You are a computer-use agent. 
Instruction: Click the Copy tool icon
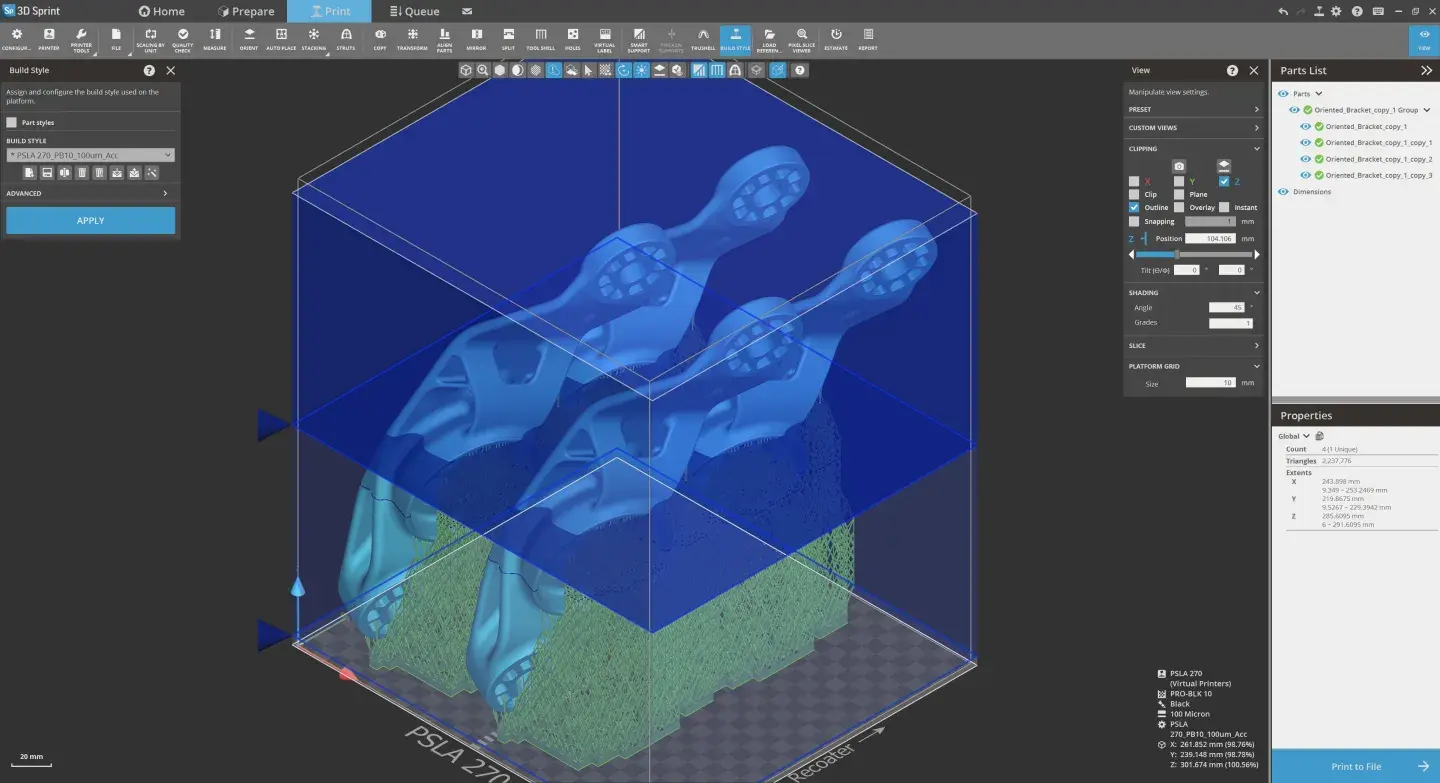pyautogui.click(x=380, y=34)
